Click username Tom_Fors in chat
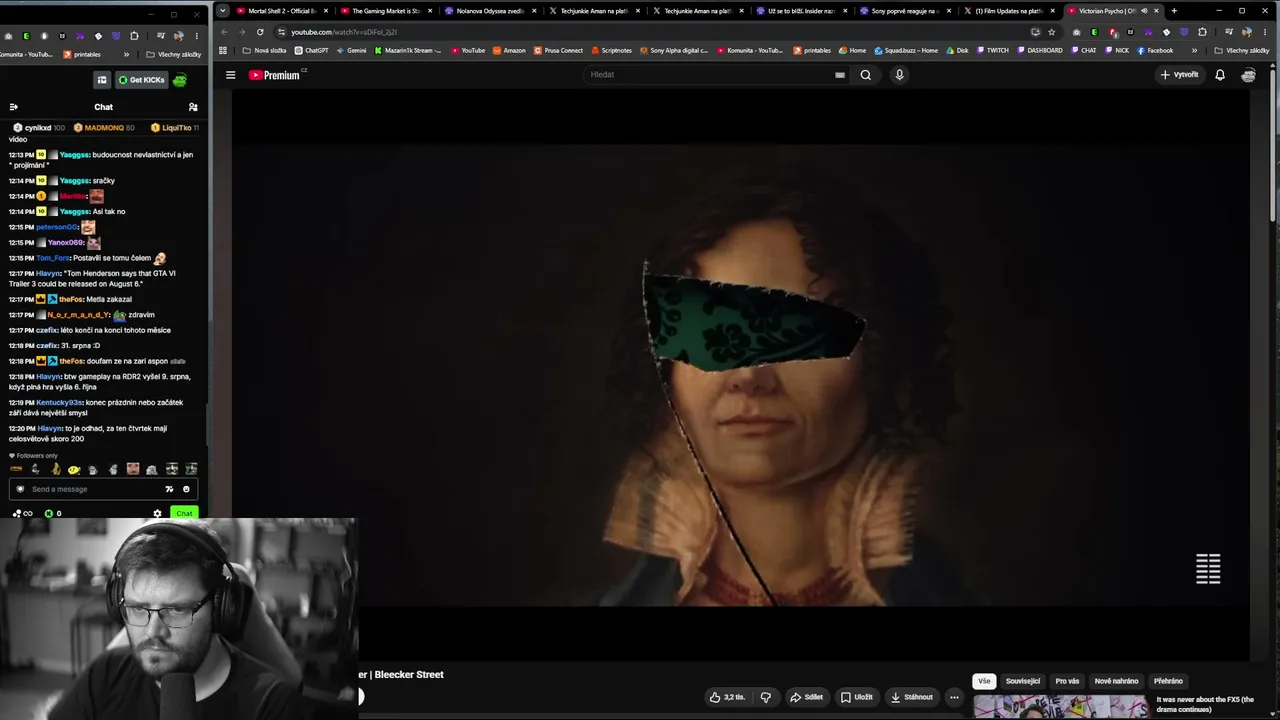The height and width of the screenshot is (720, 1280). 53,258
